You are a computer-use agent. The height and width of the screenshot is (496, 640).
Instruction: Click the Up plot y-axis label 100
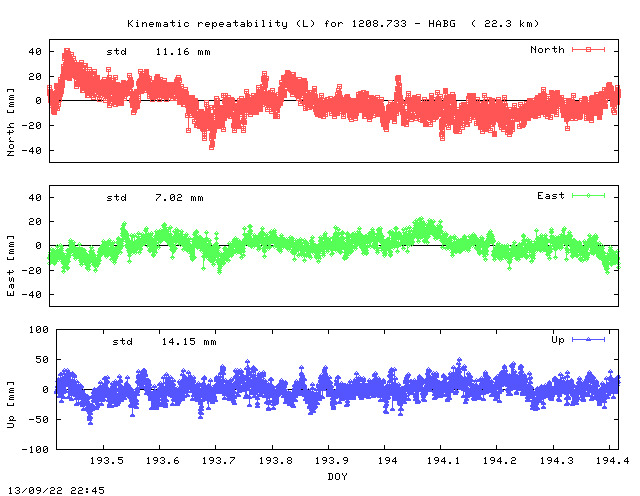(x=38, y=329)
